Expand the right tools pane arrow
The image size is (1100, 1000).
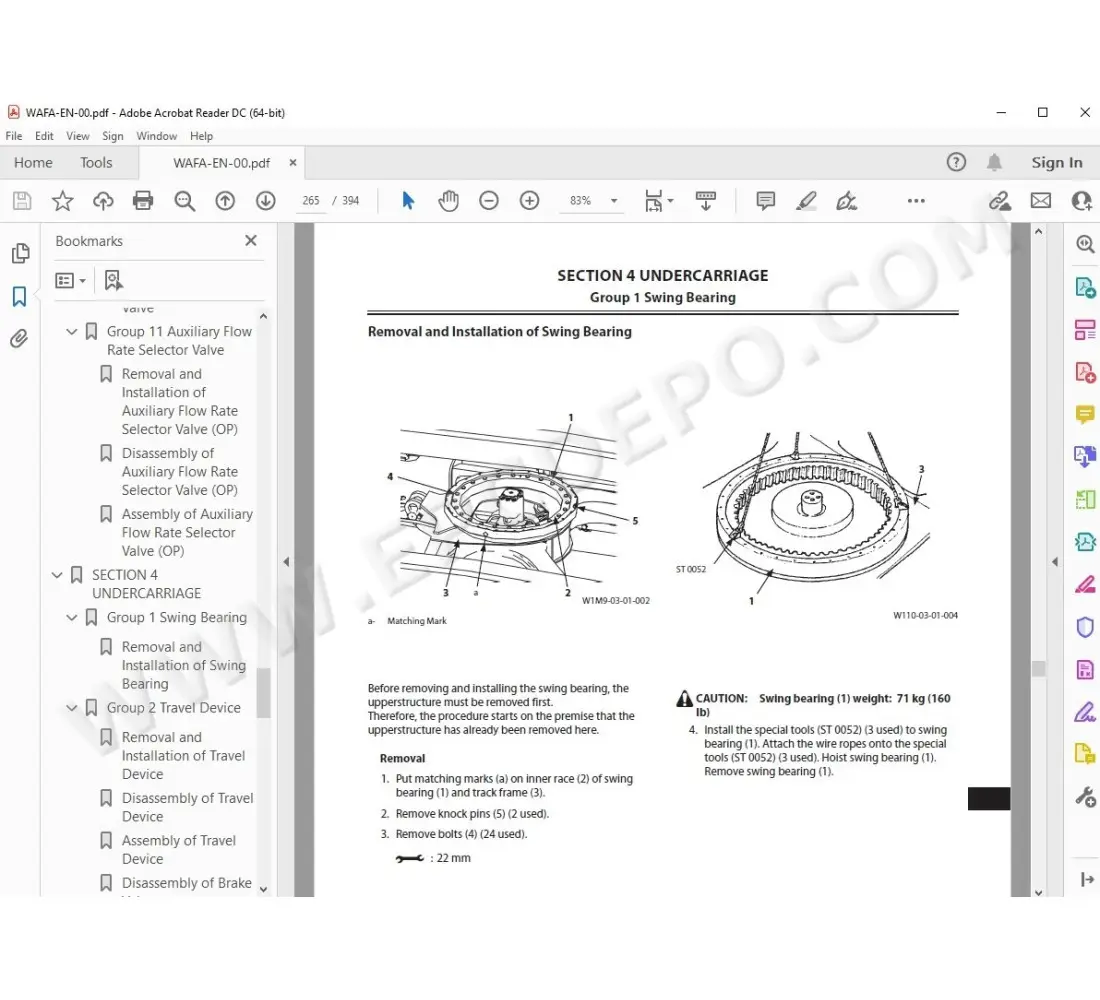point(1054,561)
